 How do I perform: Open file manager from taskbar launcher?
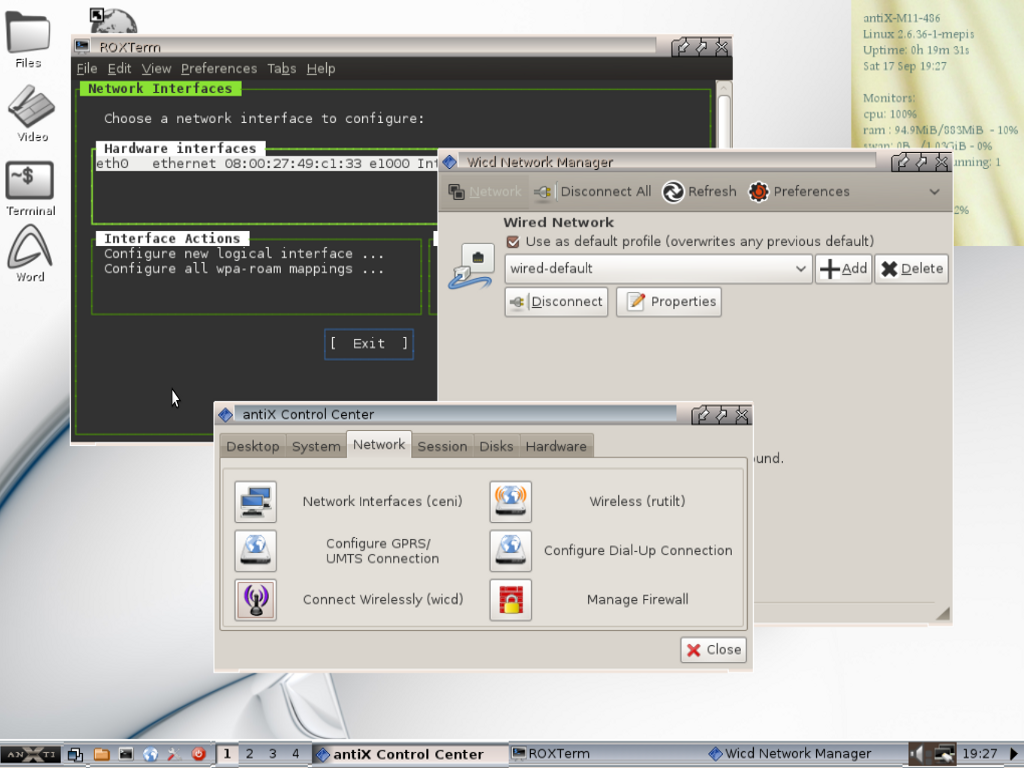coord(101,754)
